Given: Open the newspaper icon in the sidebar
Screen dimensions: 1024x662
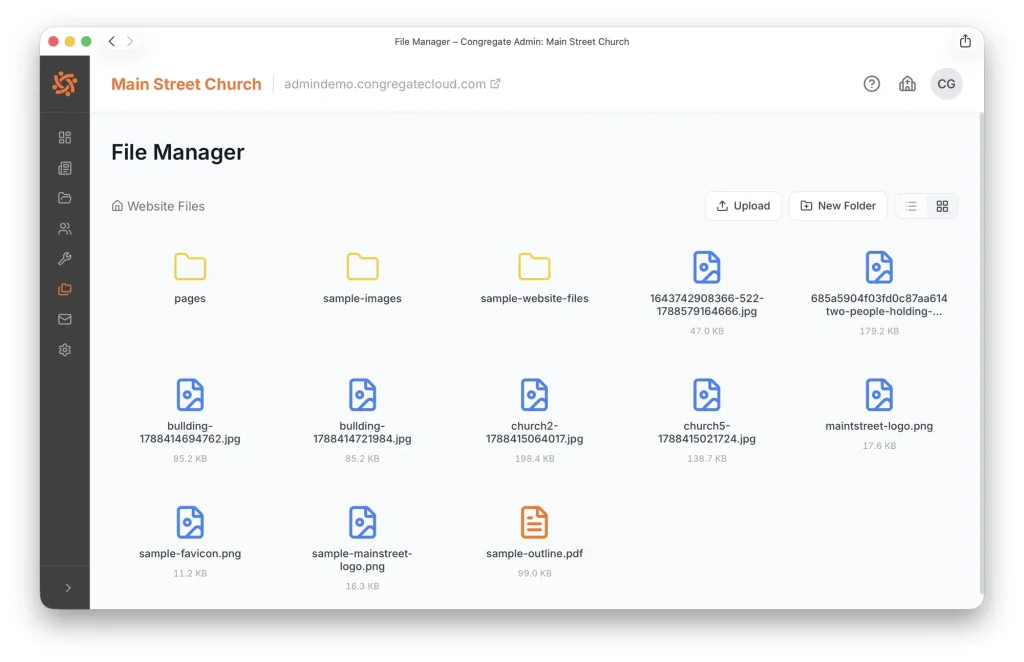Looking at the screenshot, I should click(65, 168).
